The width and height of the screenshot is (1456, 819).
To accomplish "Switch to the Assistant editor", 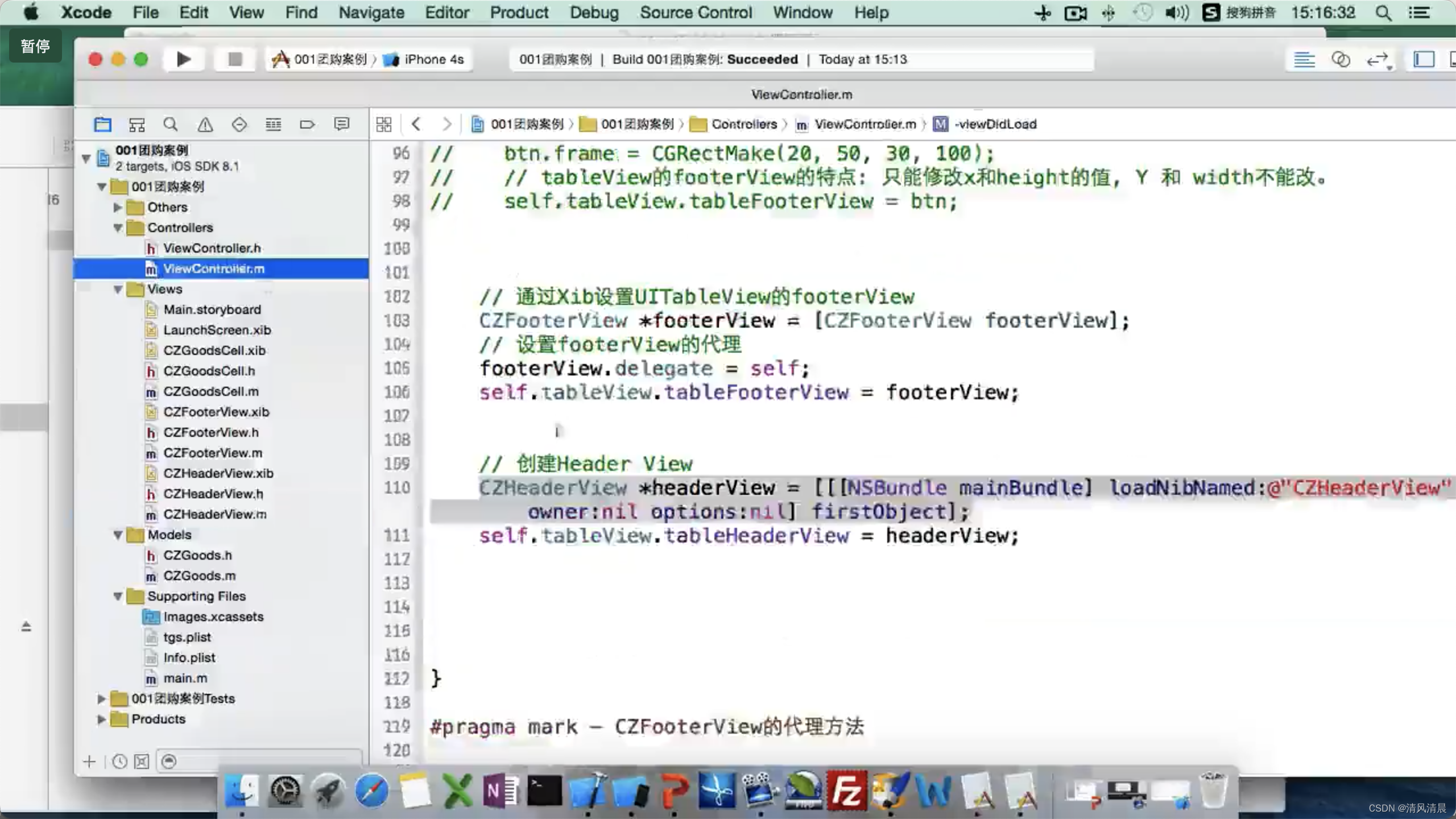I will click(1341, 59).
